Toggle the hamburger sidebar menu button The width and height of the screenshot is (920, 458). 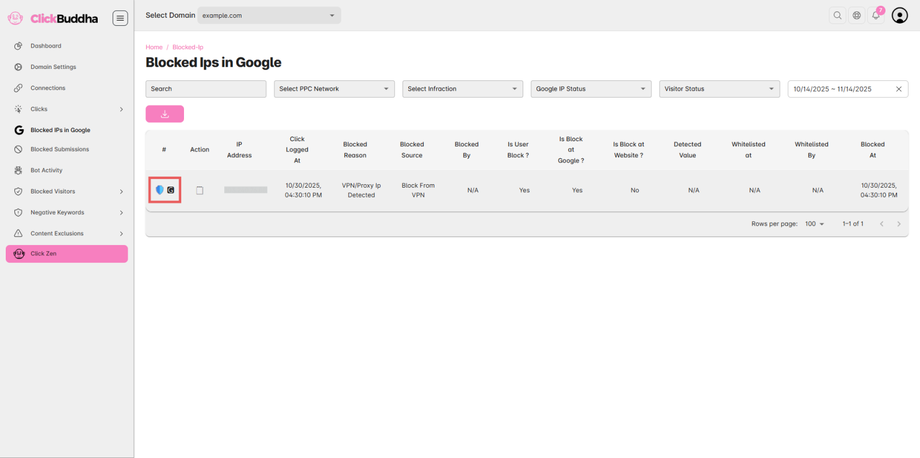120,18
